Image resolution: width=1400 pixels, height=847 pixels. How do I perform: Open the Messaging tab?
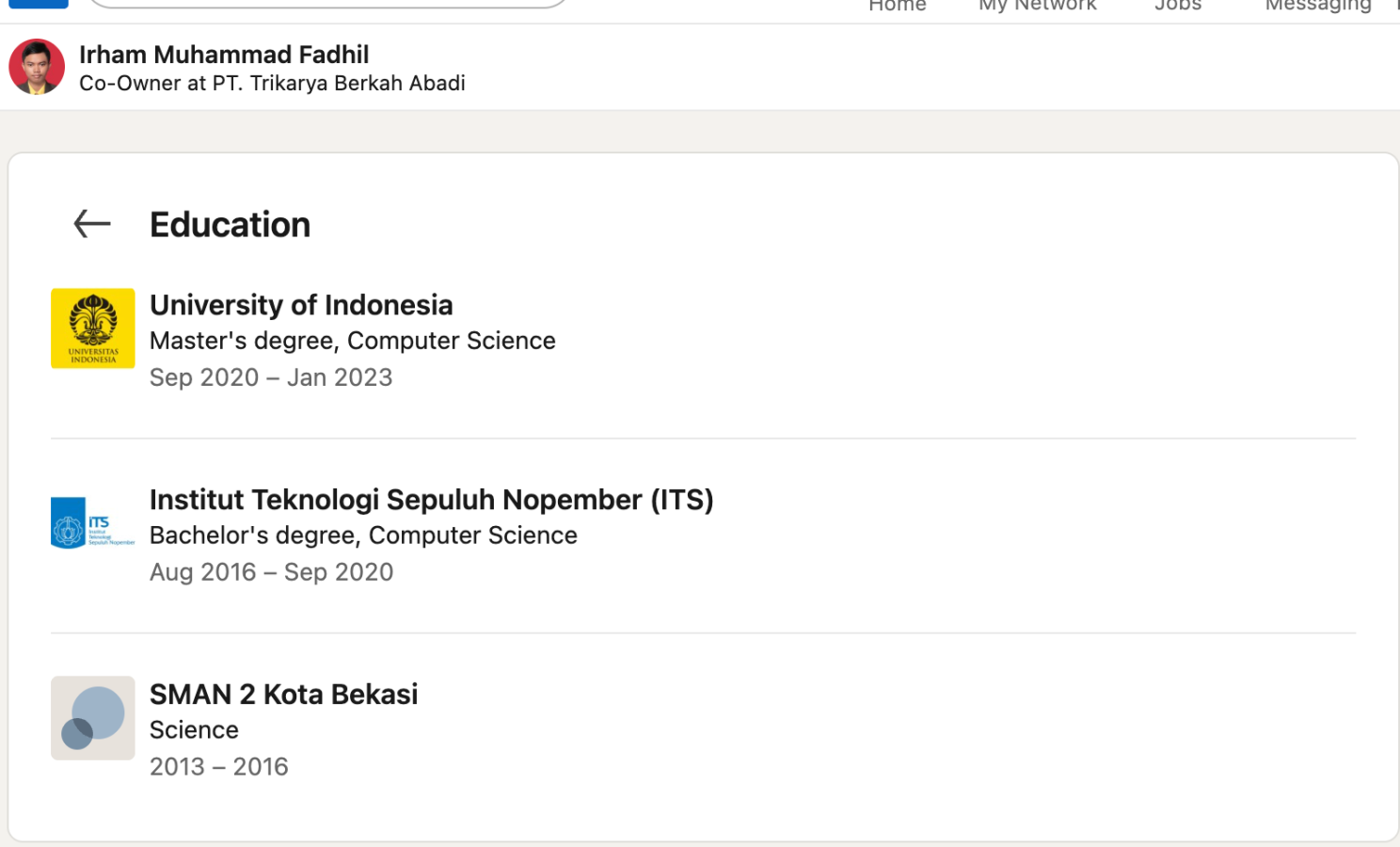coord(1318,6)
